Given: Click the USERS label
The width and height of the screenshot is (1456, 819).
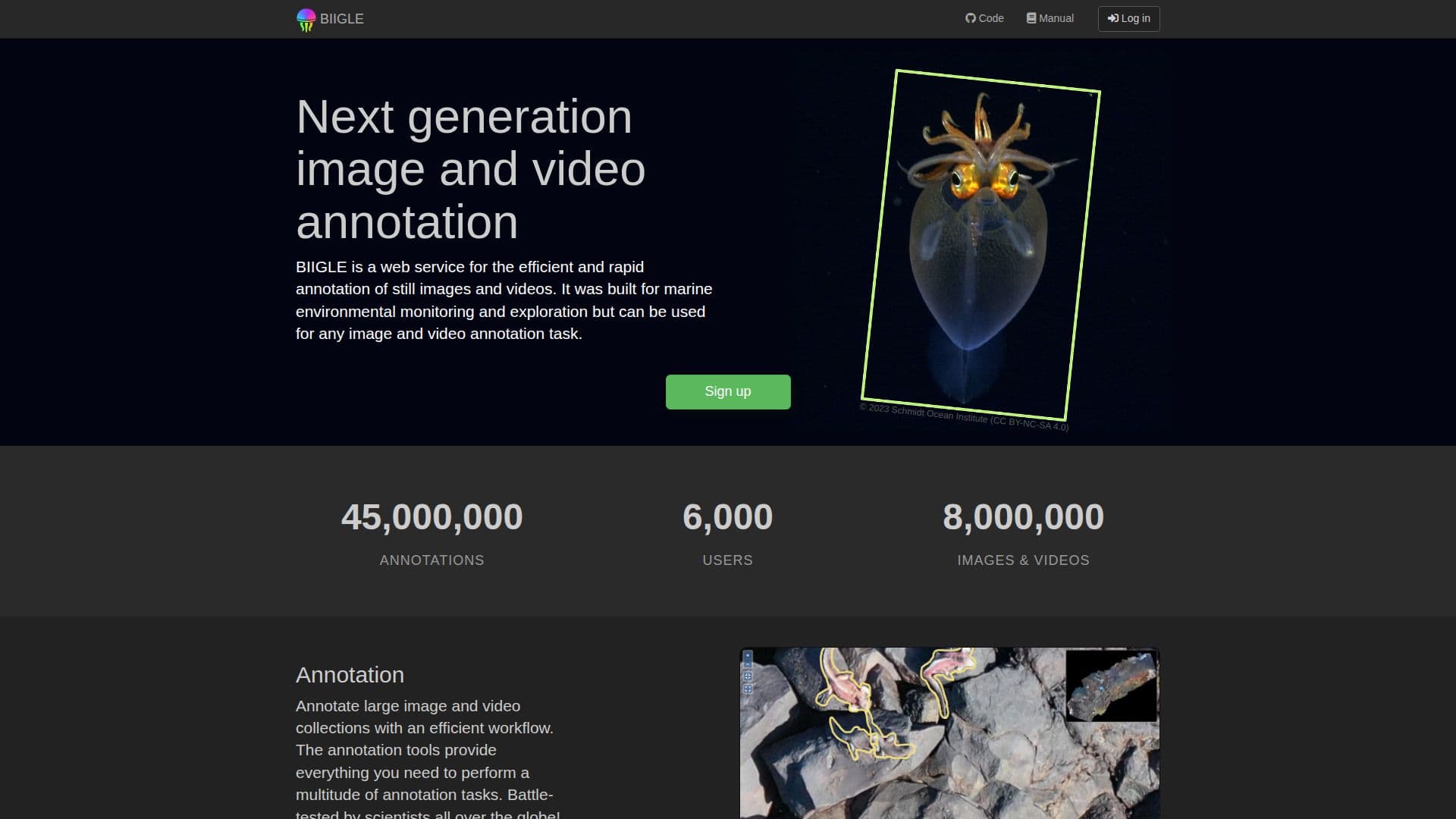Looking at the screenshot, I should pos(728,560).
